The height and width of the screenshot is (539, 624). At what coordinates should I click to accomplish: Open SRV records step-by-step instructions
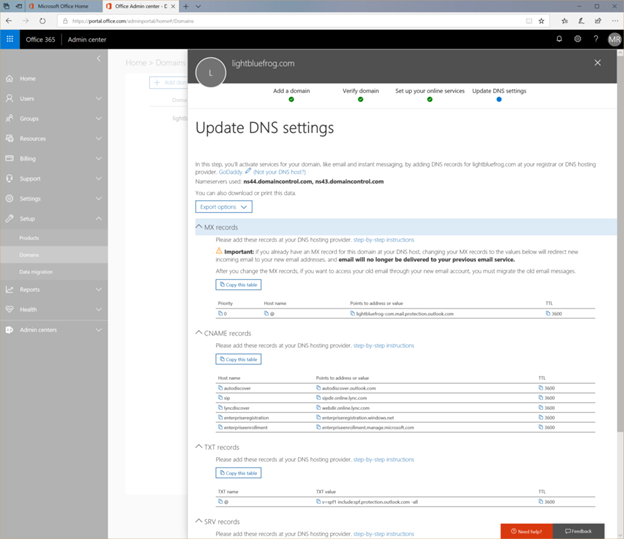tap(384, 534)
